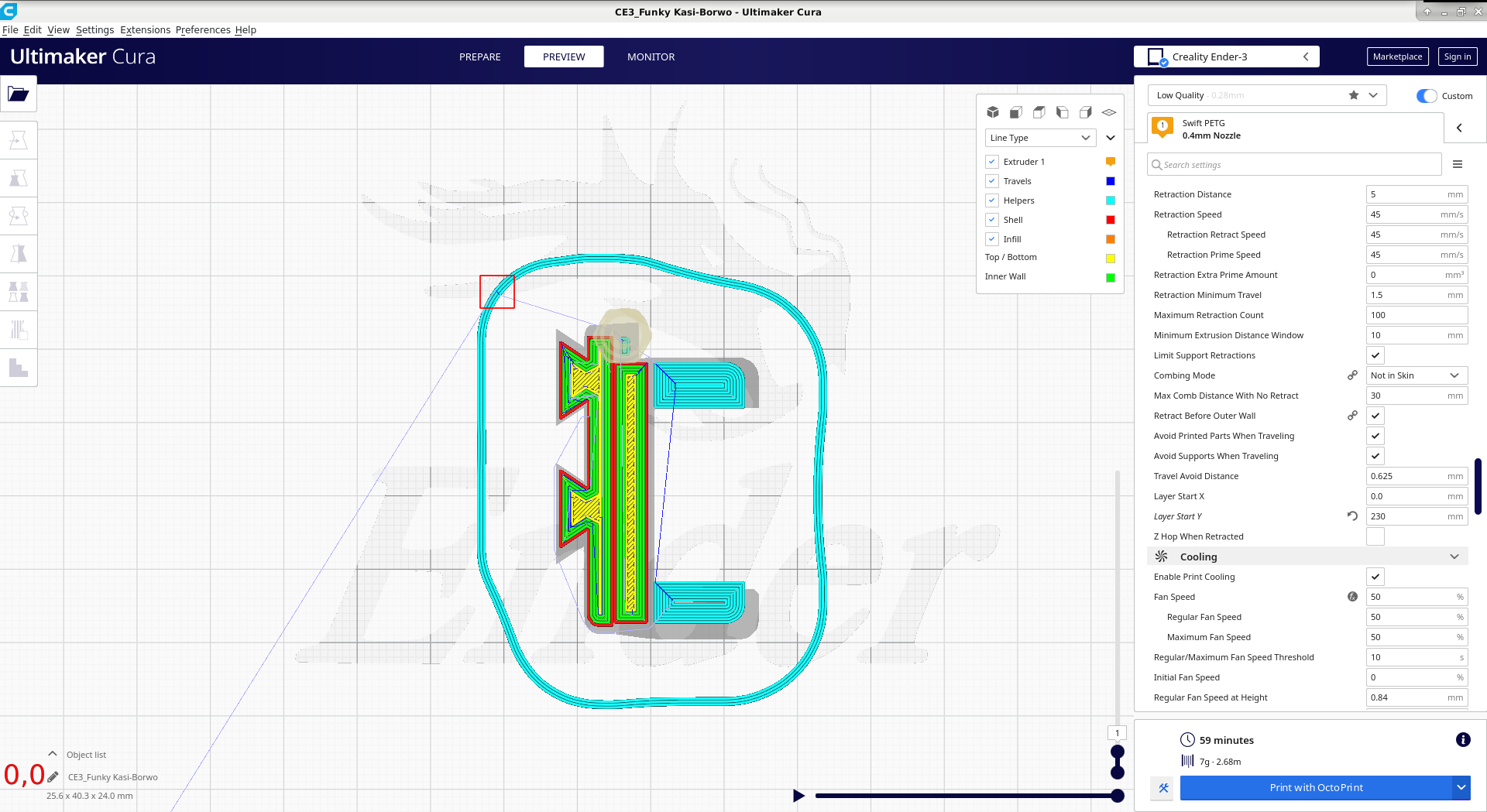Switch to the PREPARE stage
1487x812 pixels.
480,57
